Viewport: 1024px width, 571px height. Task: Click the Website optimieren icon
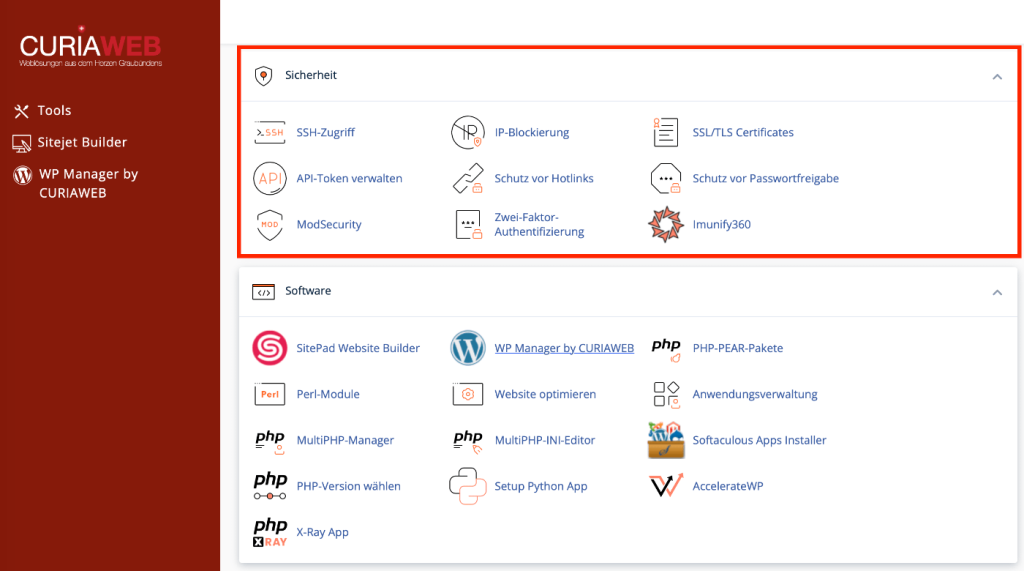pyautogui.click(x=468, y=395)
